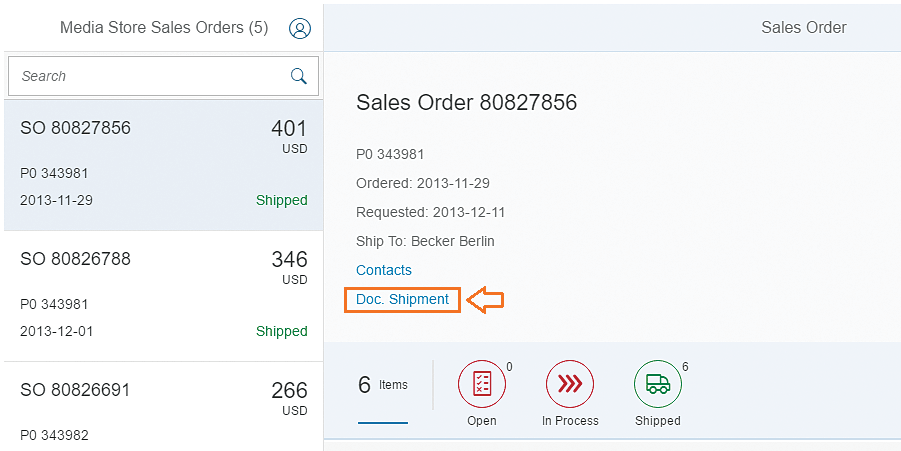Click the orange arrow pointing to Doc. Shipment
Image resolution: width=901 pixels, height=451 pixels.
(486, 299)
